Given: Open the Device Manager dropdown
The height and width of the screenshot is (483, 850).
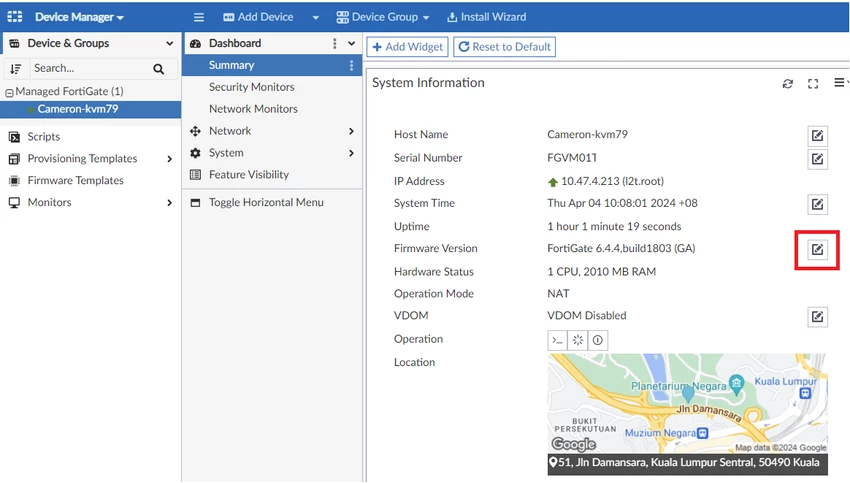Looking at the screenshot, I should 79,17.
